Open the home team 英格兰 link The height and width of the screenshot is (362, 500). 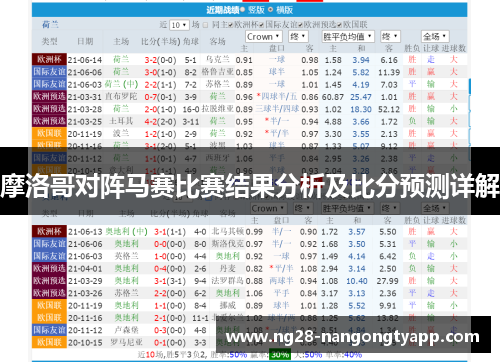127,256
